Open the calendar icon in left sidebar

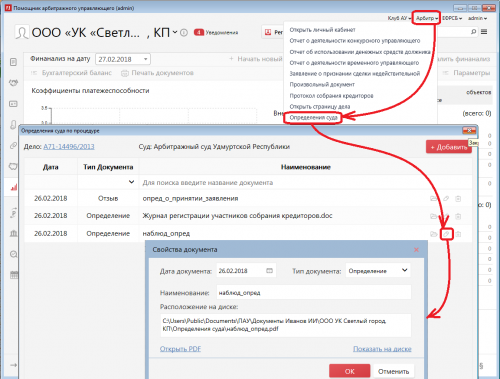coord(14,275)
